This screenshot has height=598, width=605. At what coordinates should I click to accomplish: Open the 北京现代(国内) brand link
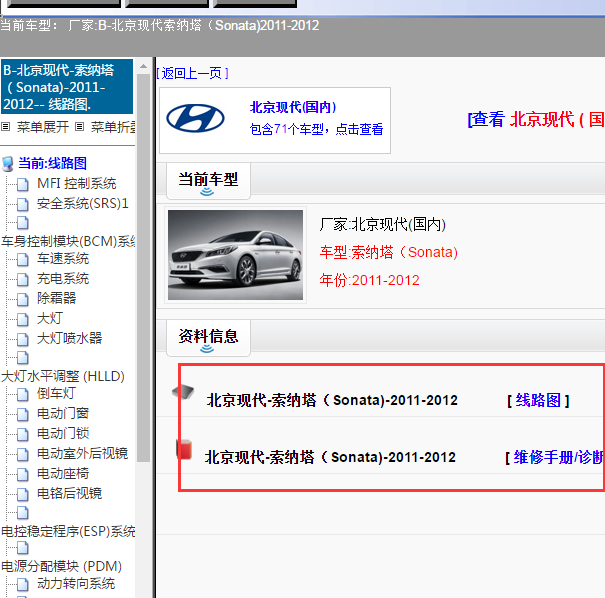tap(293, 107)
